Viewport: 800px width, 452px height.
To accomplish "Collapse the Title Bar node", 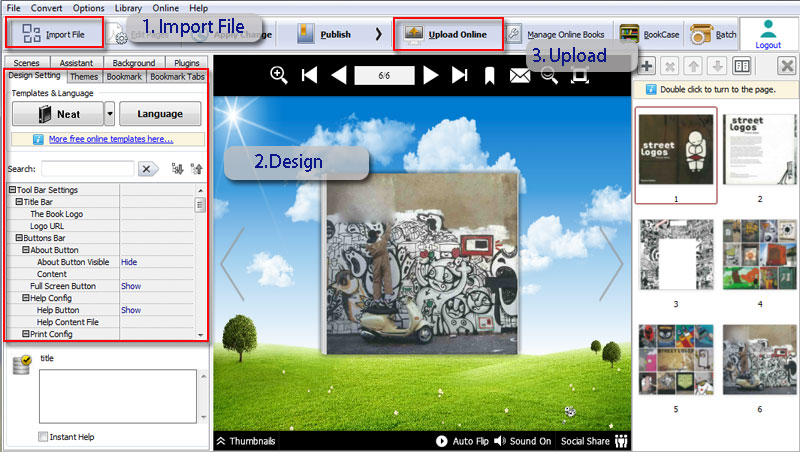I will (x=19, y=202).
